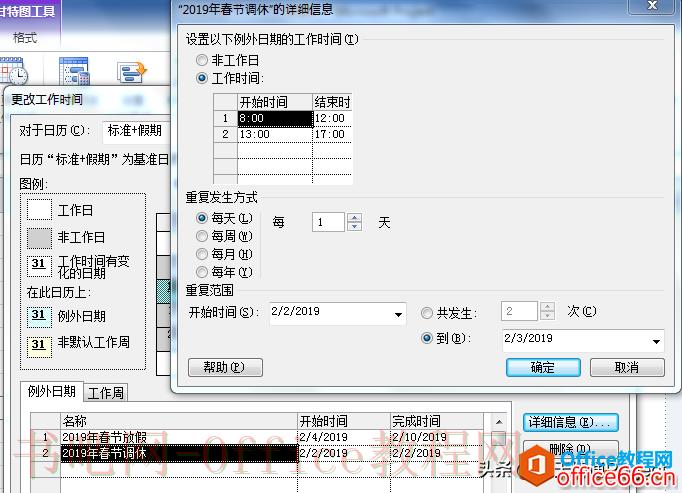Open the 甘特图工具 contextual tab
The image size is (682, 493).
click(x=27, y=11)
